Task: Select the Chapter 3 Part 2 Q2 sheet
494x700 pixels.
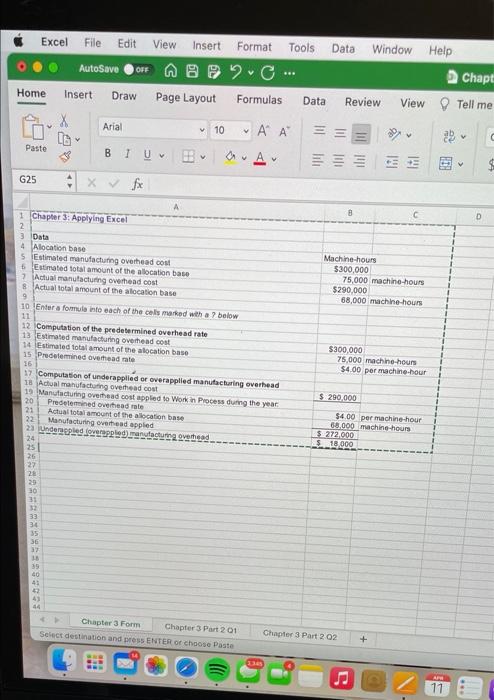Action: 299,634
